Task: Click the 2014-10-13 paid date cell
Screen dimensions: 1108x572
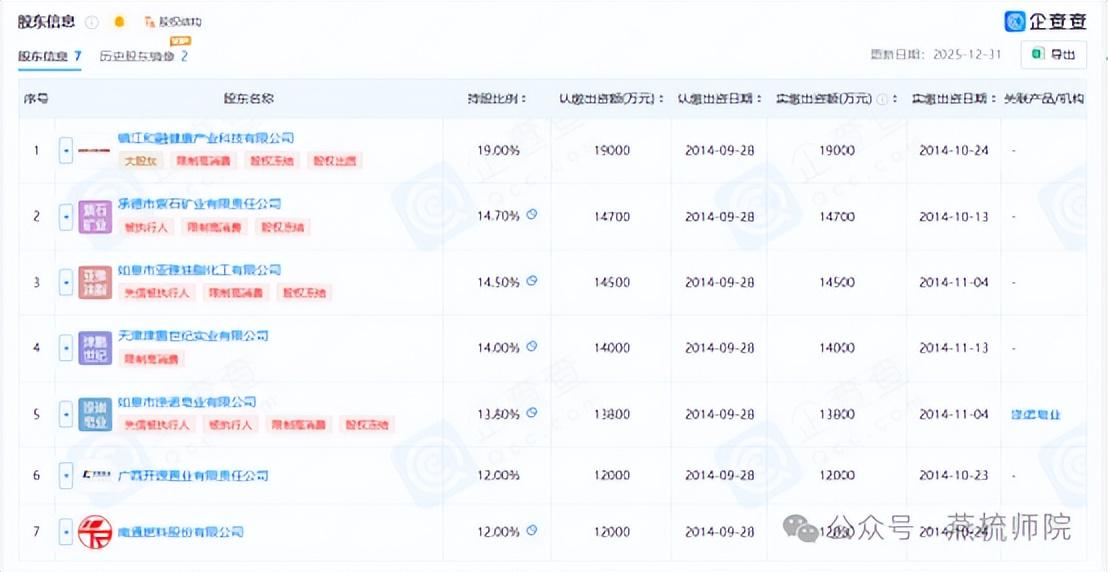Action: click(x=954, y=216)
